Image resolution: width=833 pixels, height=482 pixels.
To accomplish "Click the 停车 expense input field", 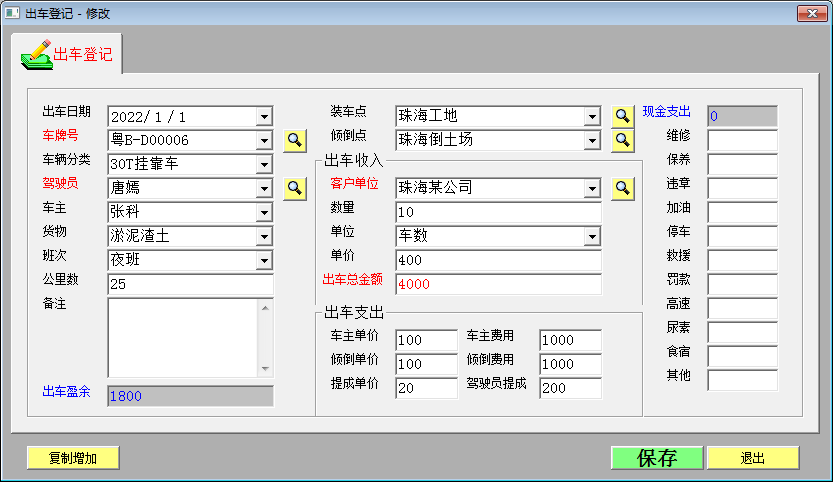I will pyautogui.click(x=742, y=236).
